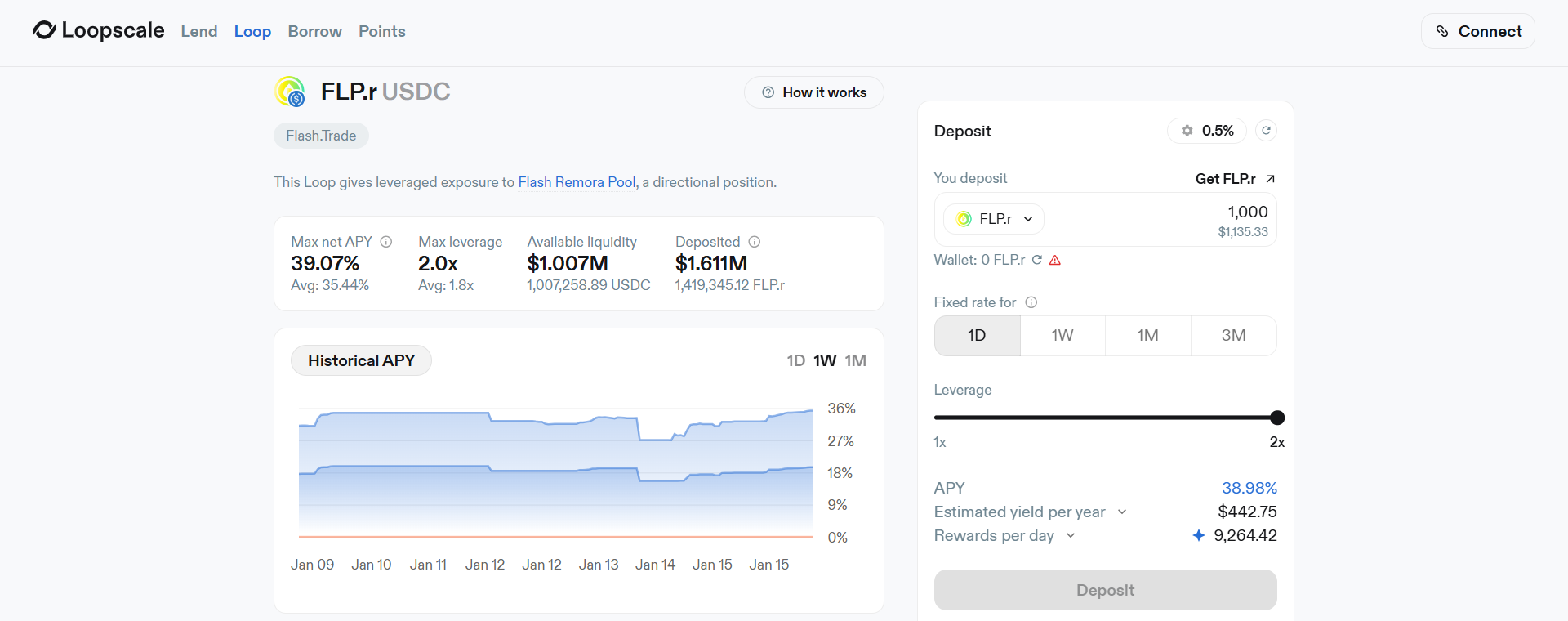Viewport: 1568px width, 621px height.
Task: Click the info icon beside Max net APY
Action: tap(386, 242)
